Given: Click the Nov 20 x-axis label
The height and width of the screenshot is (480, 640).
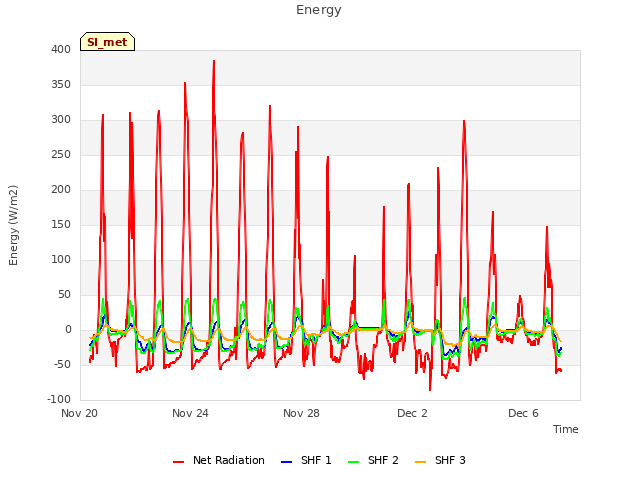Looking at the screenshot, I should pyautogui.click(x=80, y=413).
